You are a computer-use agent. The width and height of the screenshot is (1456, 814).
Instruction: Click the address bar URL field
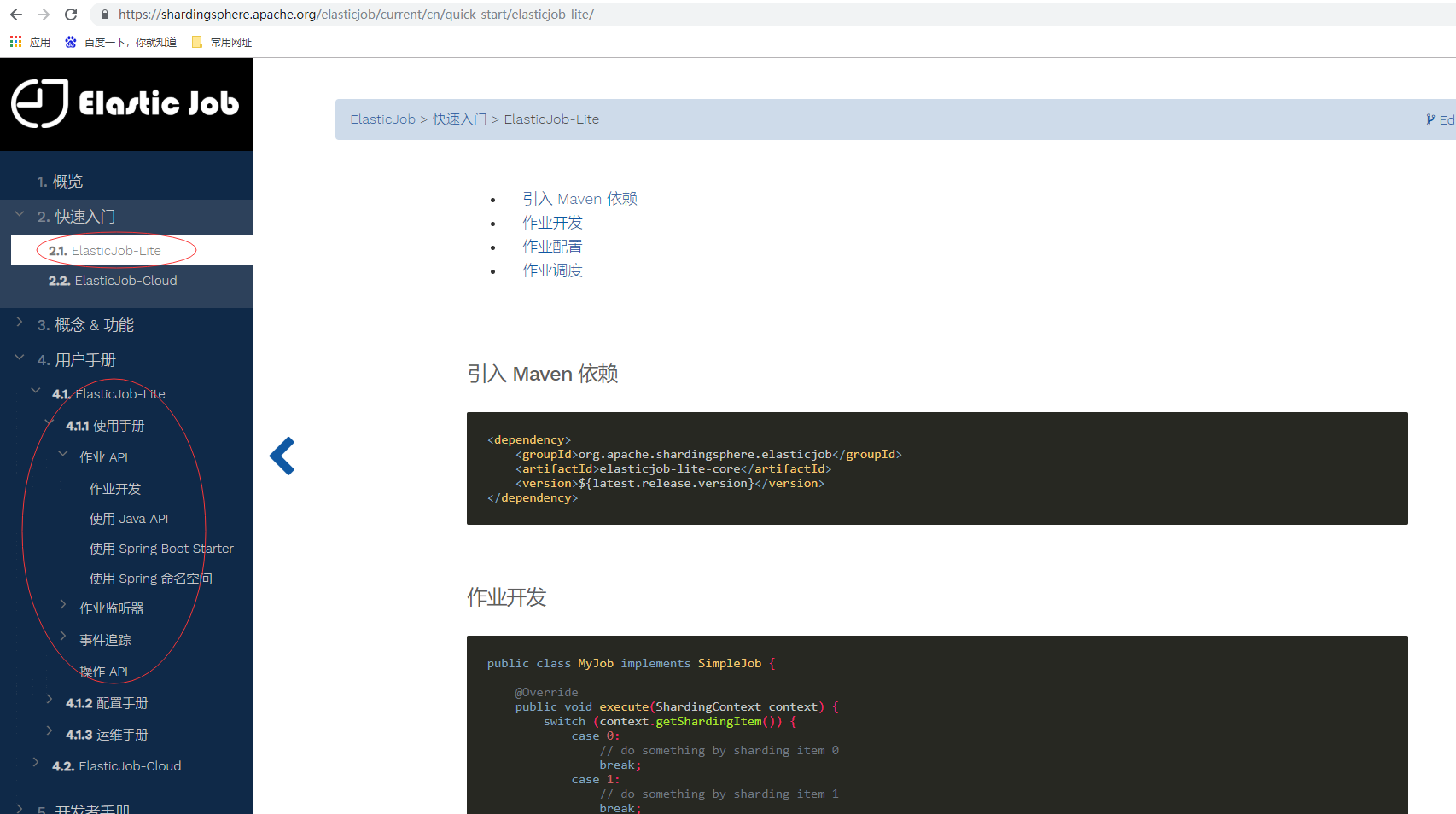tap(768, 15)
